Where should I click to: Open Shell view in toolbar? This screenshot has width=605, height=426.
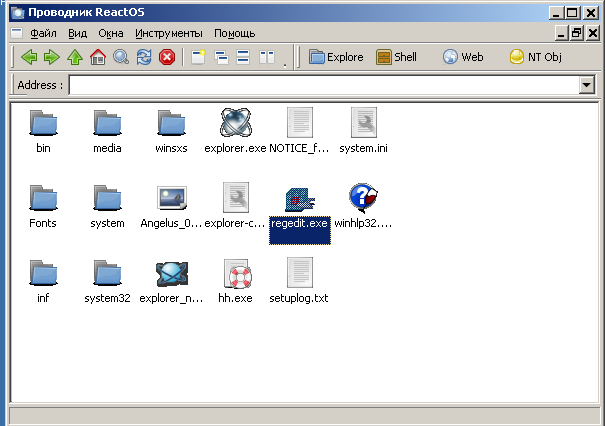pyautogui.click(x=396, y=57)
